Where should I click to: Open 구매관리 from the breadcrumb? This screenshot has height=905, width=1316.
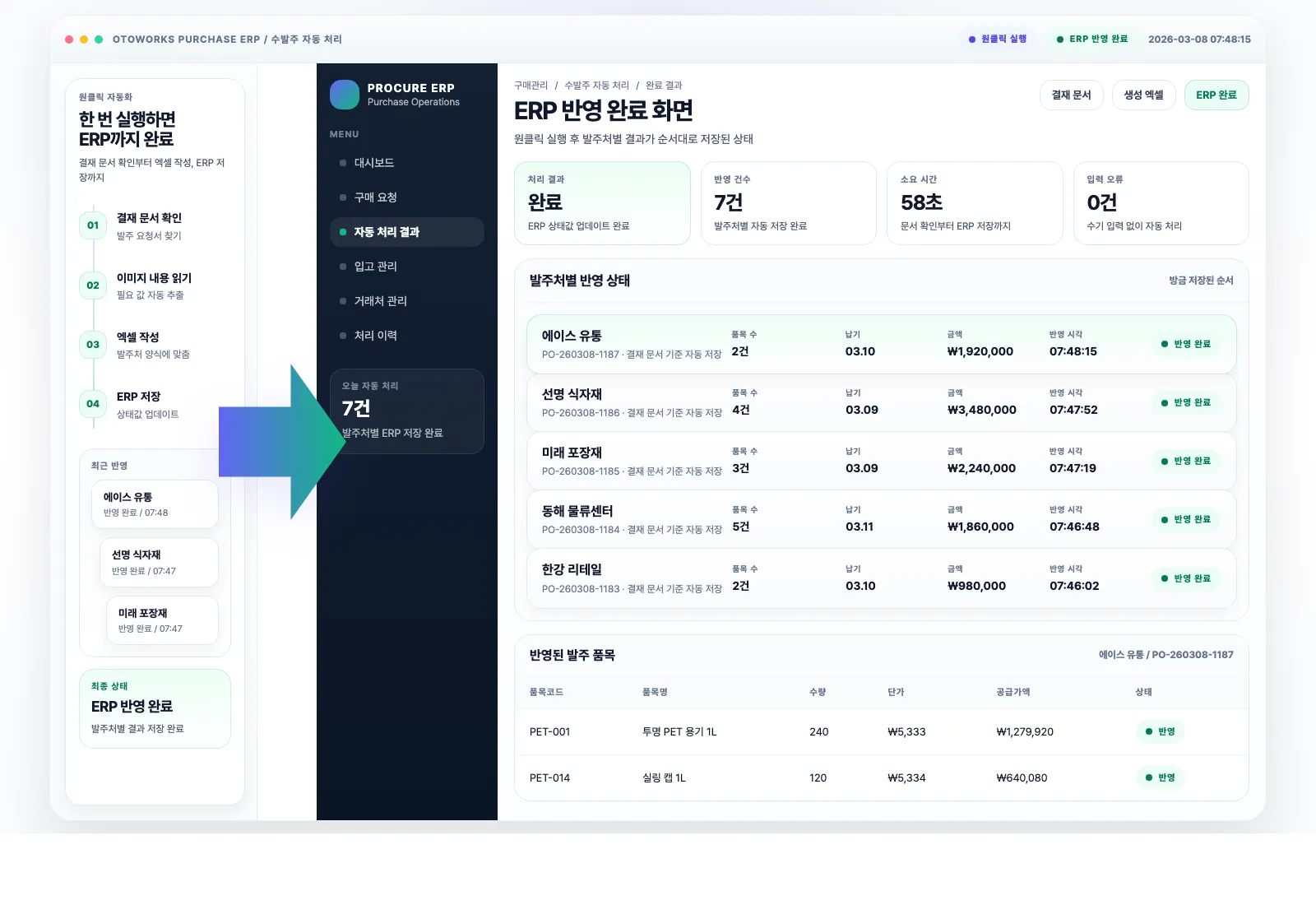click(x=531, y=85)
